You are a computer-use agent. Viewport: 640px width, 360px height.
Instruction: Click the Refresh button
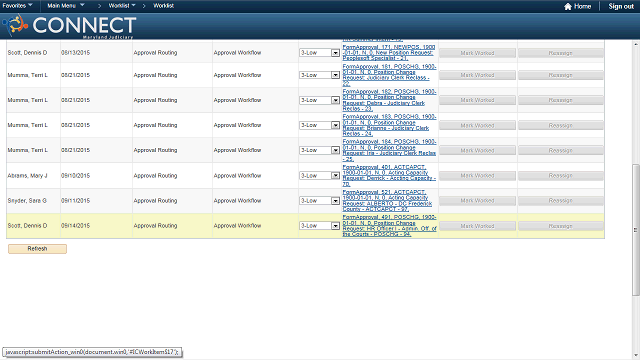click(37, 249)
